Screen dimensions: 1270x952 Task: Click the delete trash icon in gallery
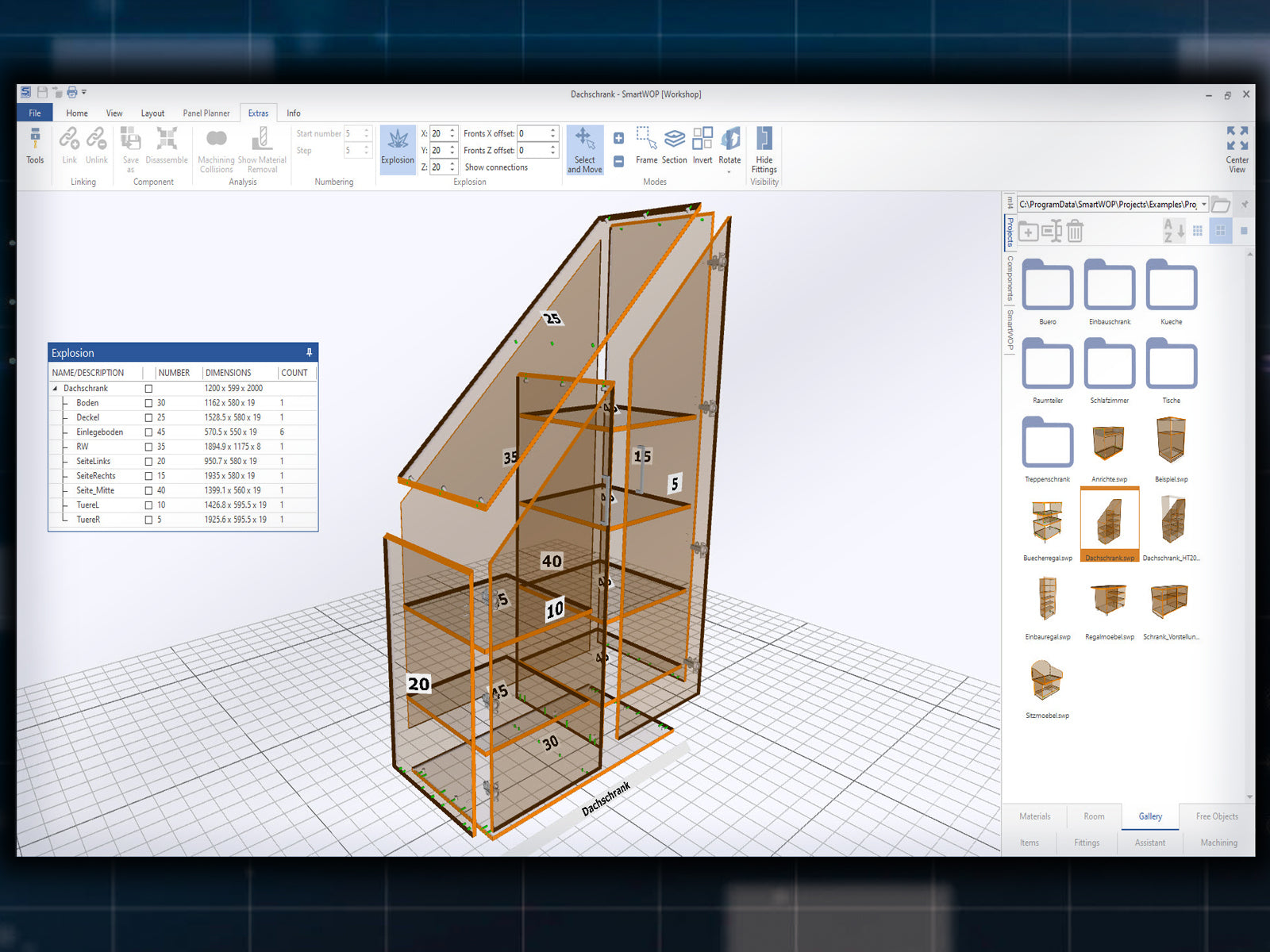(1075, 231)
